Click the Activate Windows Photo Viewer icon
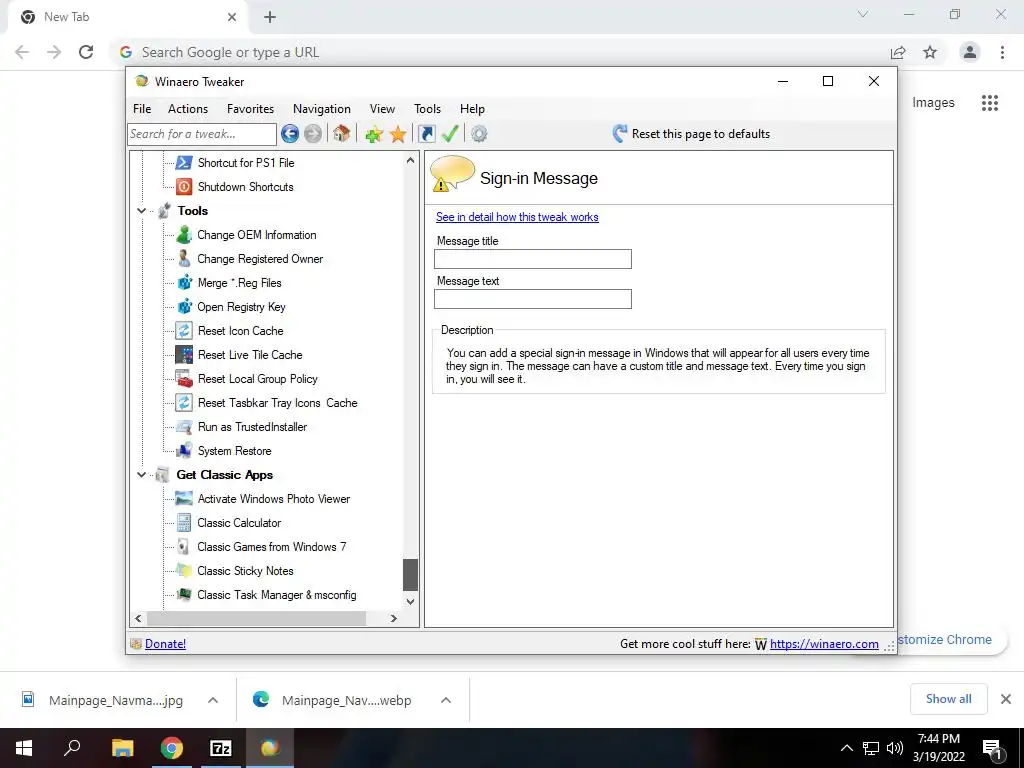The width and height of the screenshot is (1024, 768). [x=184, y=499]
